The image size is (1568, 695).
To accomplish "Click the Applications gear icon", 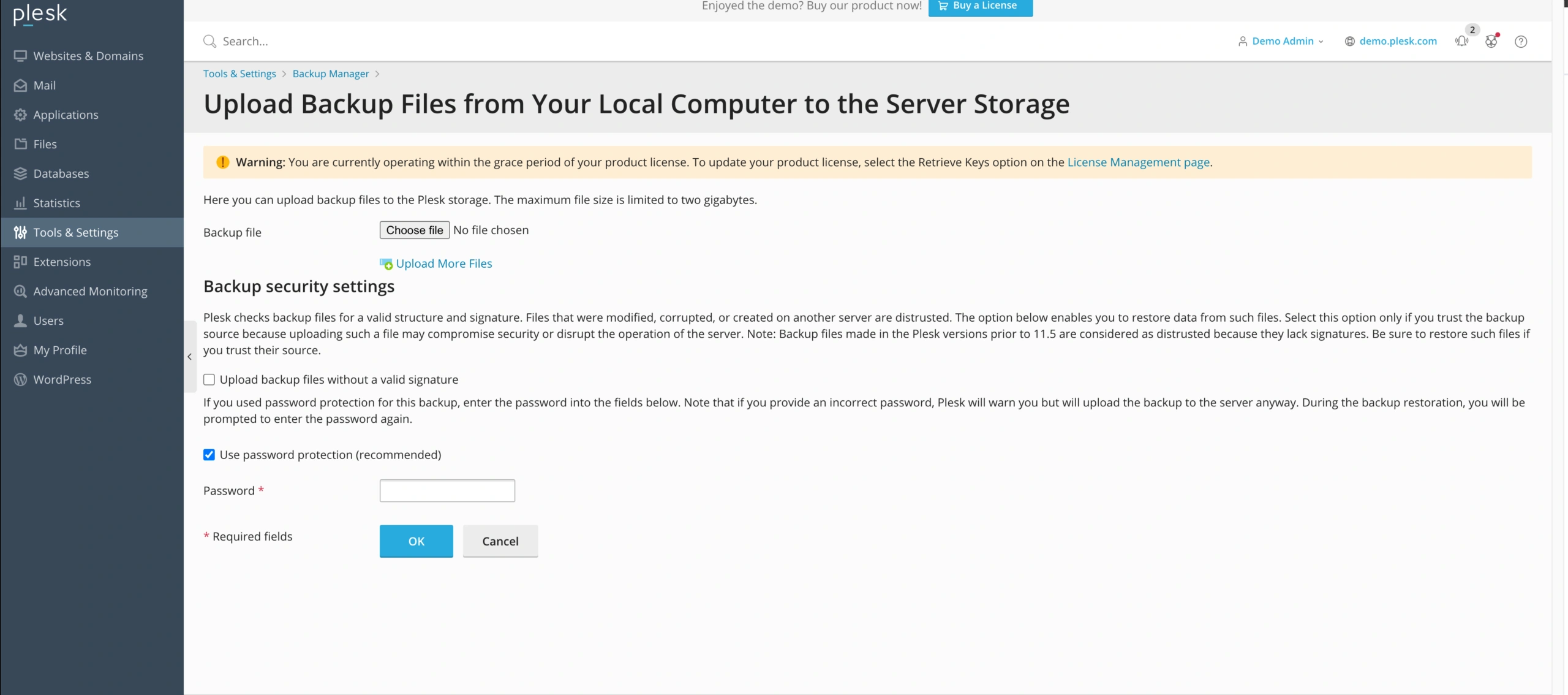I will [20, 115].
